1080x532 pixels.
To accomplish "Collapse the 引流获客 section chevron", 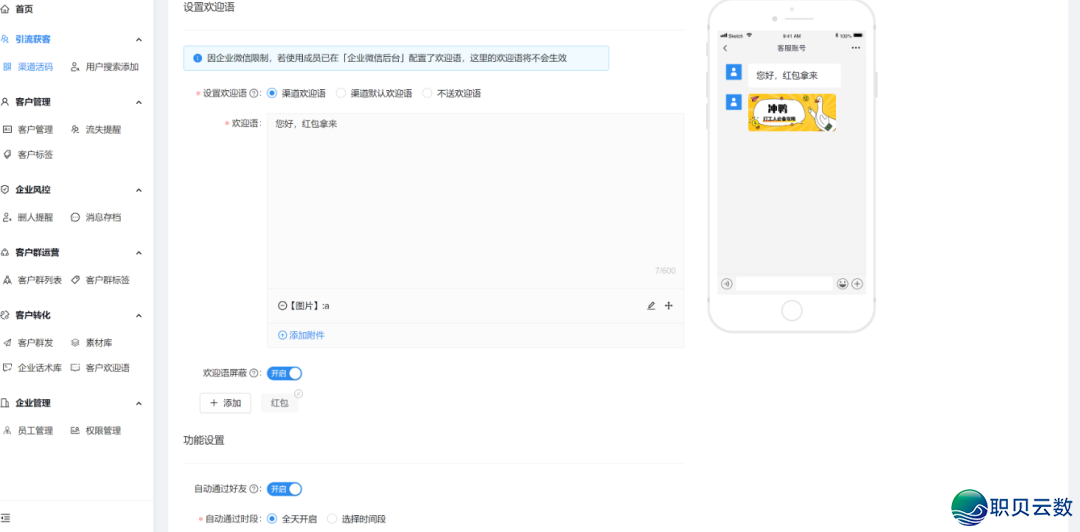I will [x=138, y=39].
